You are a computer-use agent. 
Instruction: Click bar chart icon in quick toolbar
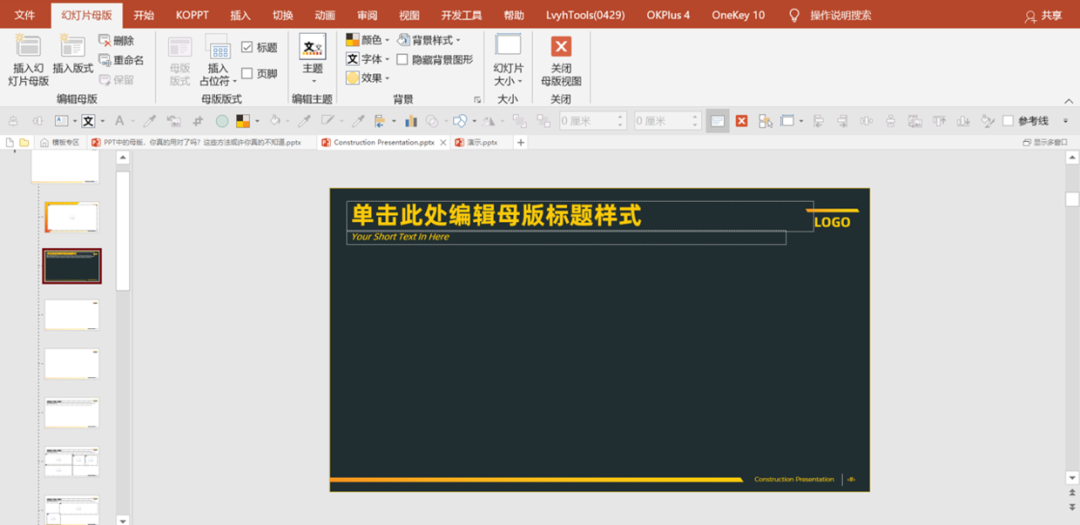pyautogui.click(x=411, y=121)
